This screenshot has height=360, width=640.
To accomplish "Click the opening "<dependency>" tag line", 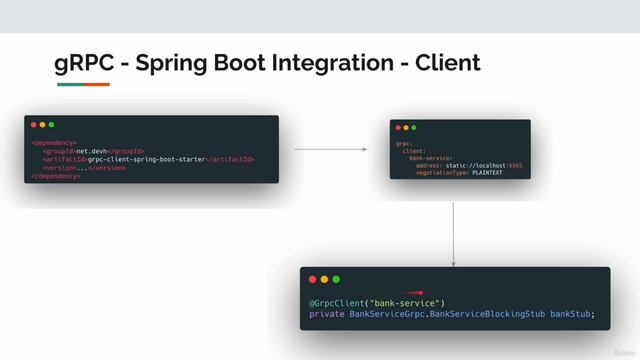I will point(54,143).
